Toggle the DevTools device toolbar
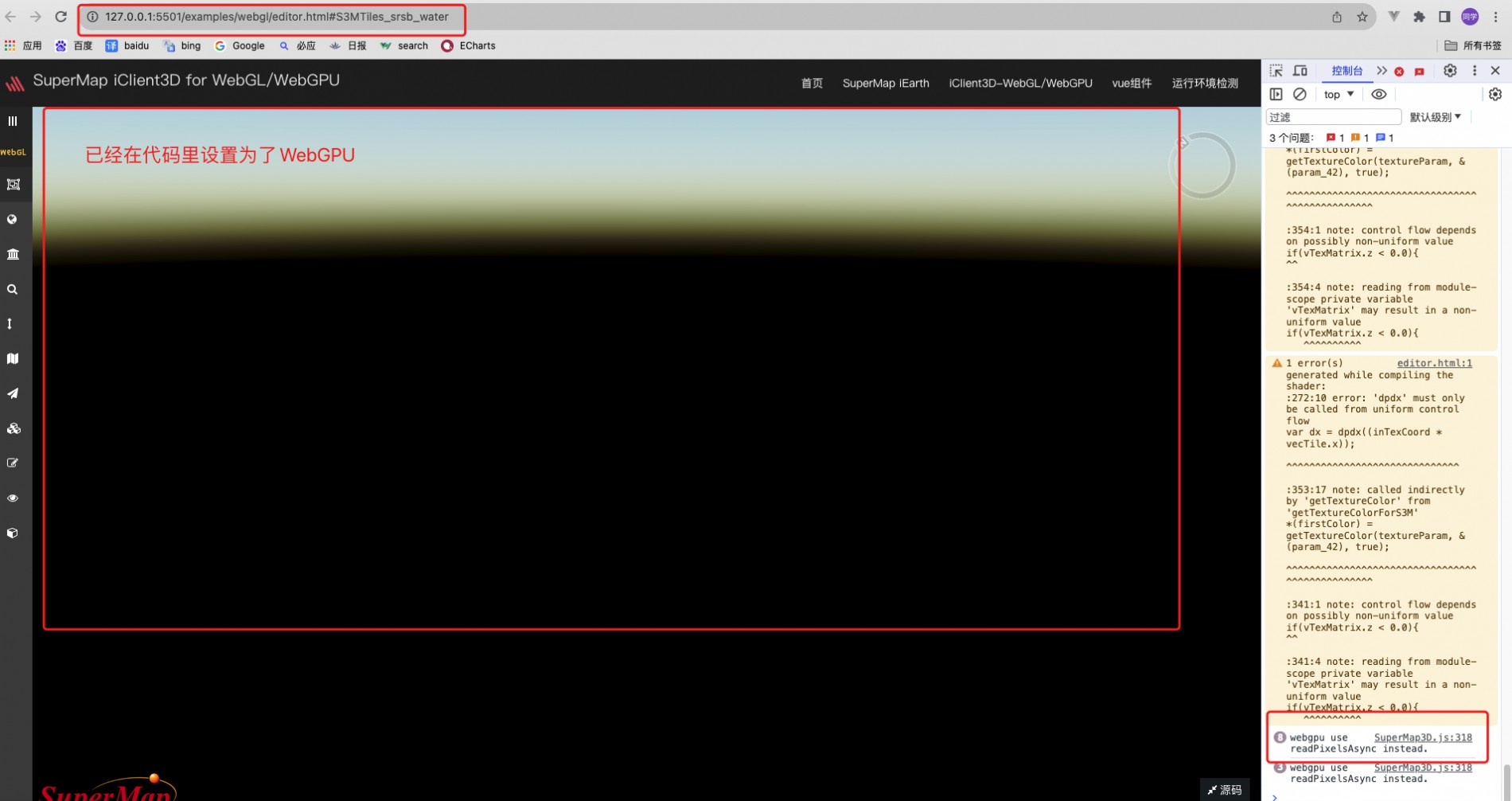Image resolution: width=1512 pixels, height=801 pixels. 1300,71
